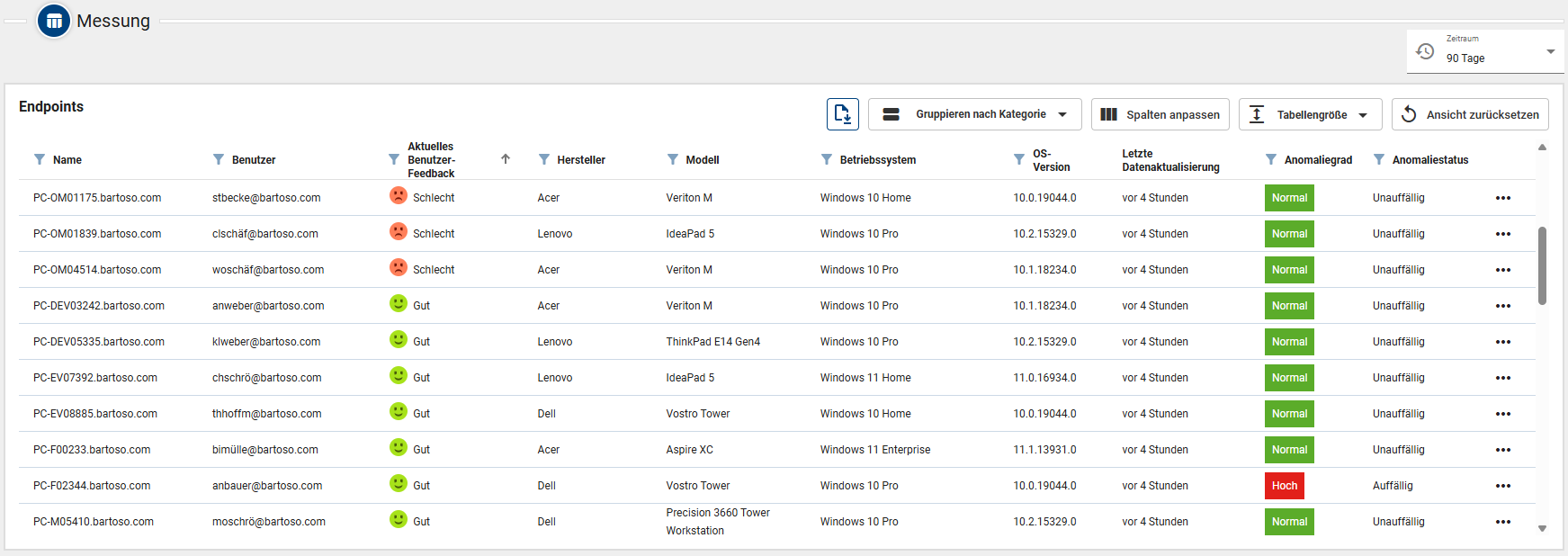The width and height of the screenshot is (1568, 556).
Task: Click the red Hoch anomaly badge
Action: (1284, 486)
